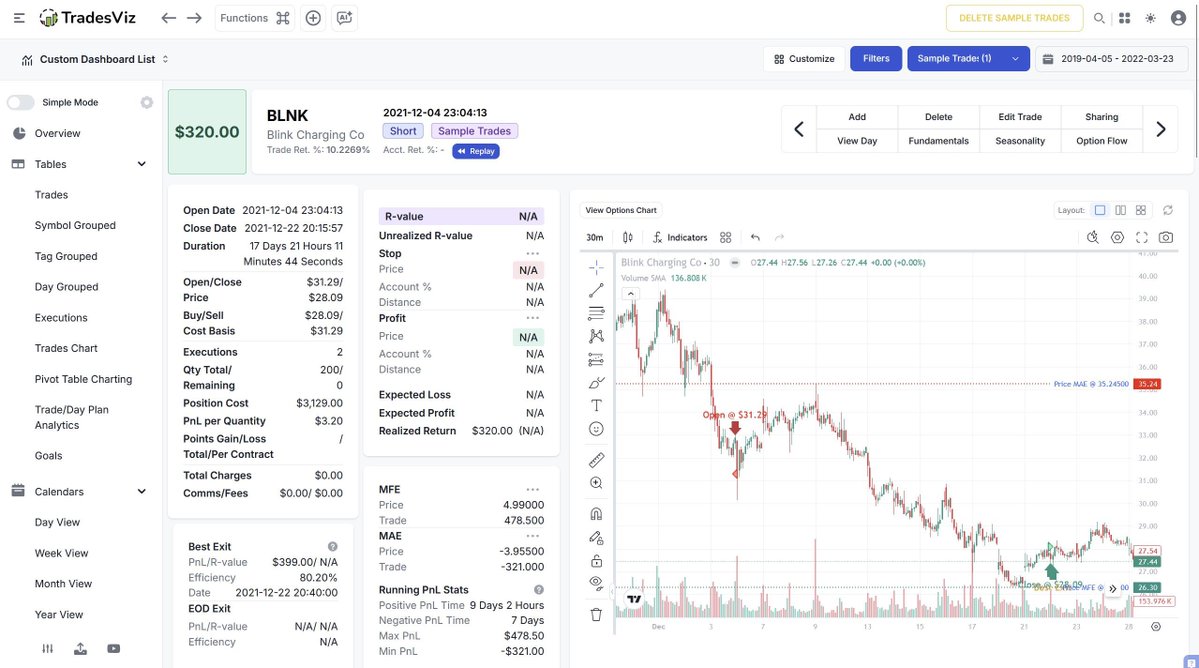Open Trades table in sidebar
Viewport: 1199px width, 668px height.
point(51,195)
